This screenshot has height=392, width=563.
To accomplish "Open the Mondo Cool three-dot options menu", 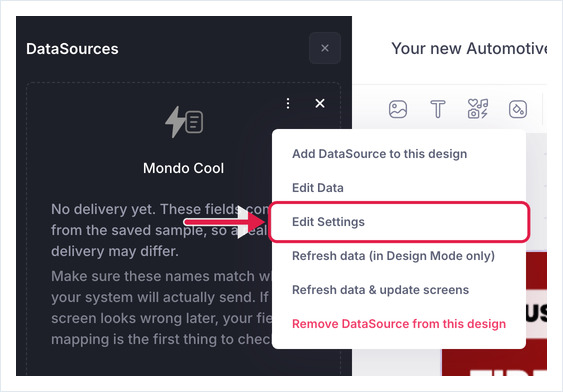I will [x=288, y=103].
